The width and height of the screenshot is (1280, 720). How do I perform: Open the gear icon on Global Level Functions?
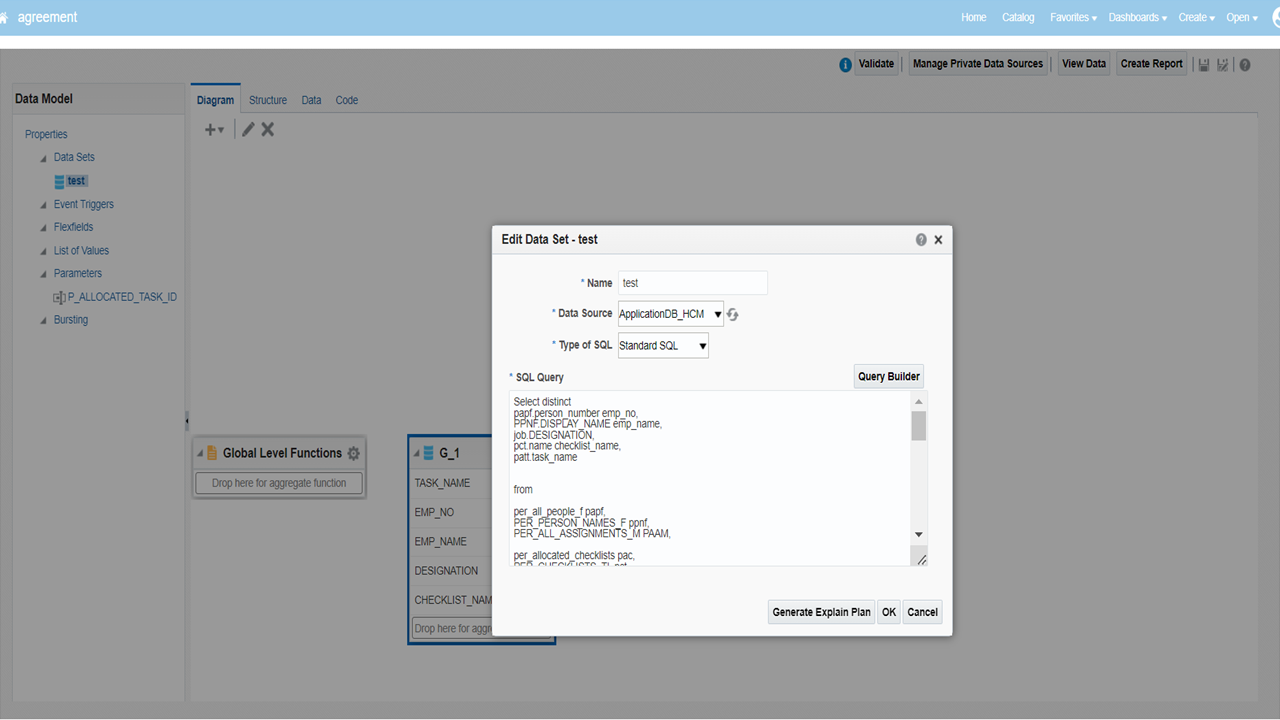(x=353, y=453)
